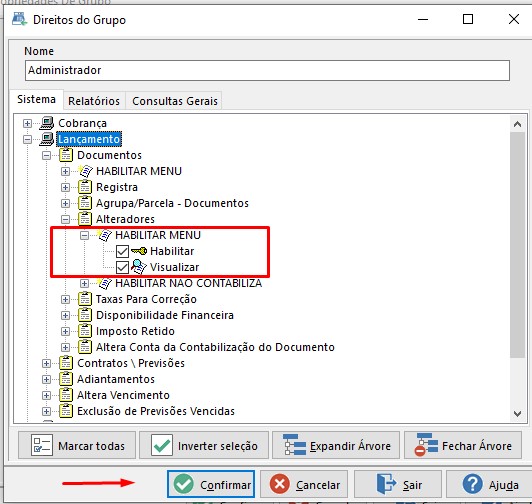This screenshot has height=504, width=532.
Task: Switch to the Sistema tab
Action: (36, 99)
